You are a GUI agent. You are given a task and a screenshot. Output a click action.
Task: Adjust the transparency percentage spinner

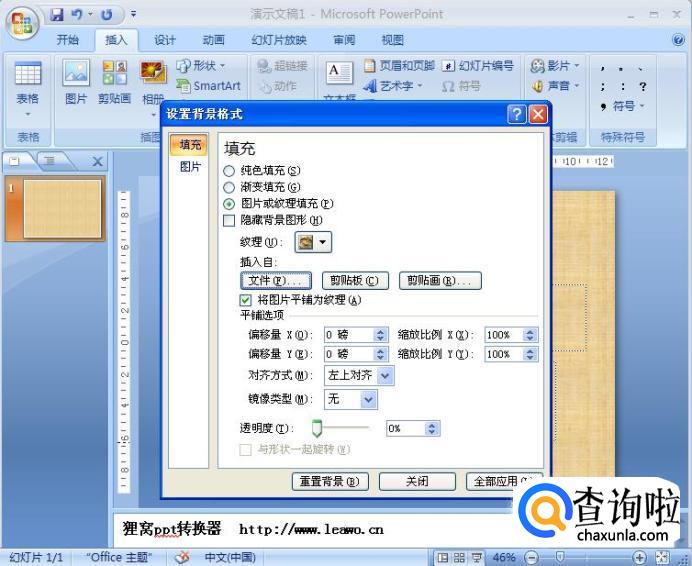432,428
